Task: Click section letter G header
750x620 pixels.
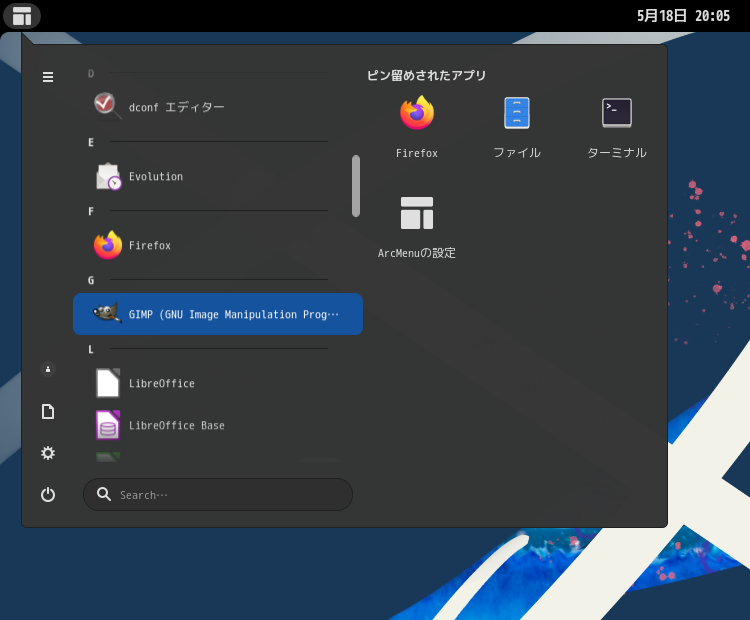Action: tap(91, 280)
